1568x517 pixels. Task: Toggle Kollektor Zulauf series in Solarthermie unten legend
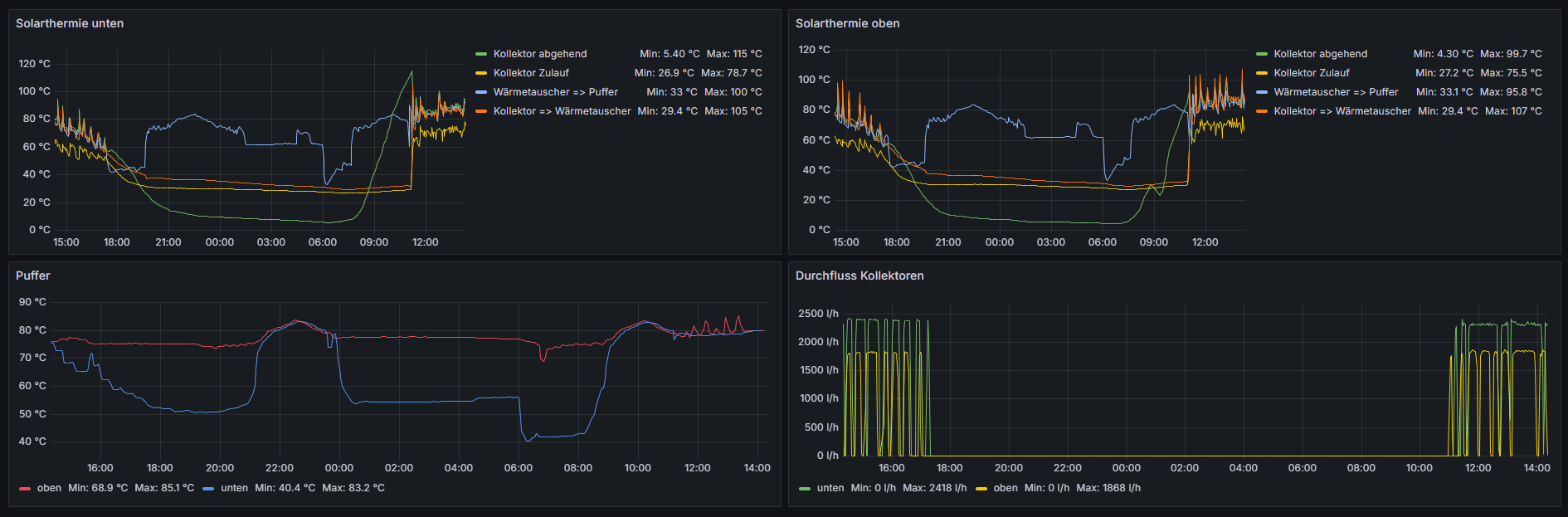coord(531,73)
